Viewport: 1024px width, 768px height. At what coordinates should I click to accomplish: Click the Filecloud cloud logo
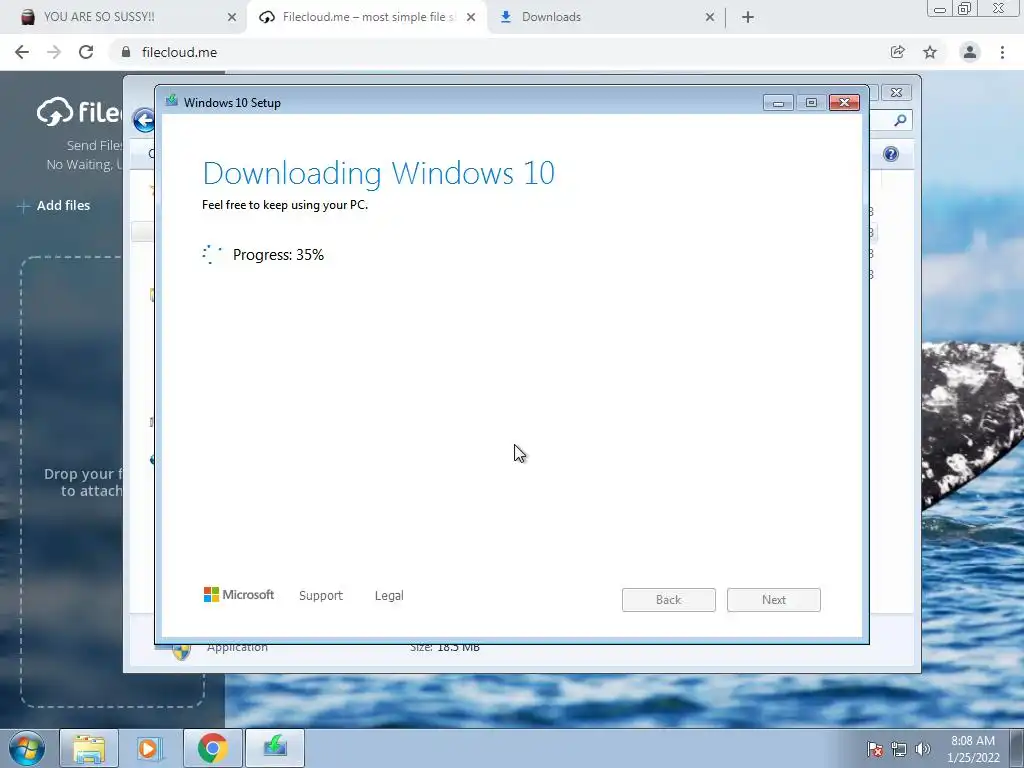(x=55, y=112)
